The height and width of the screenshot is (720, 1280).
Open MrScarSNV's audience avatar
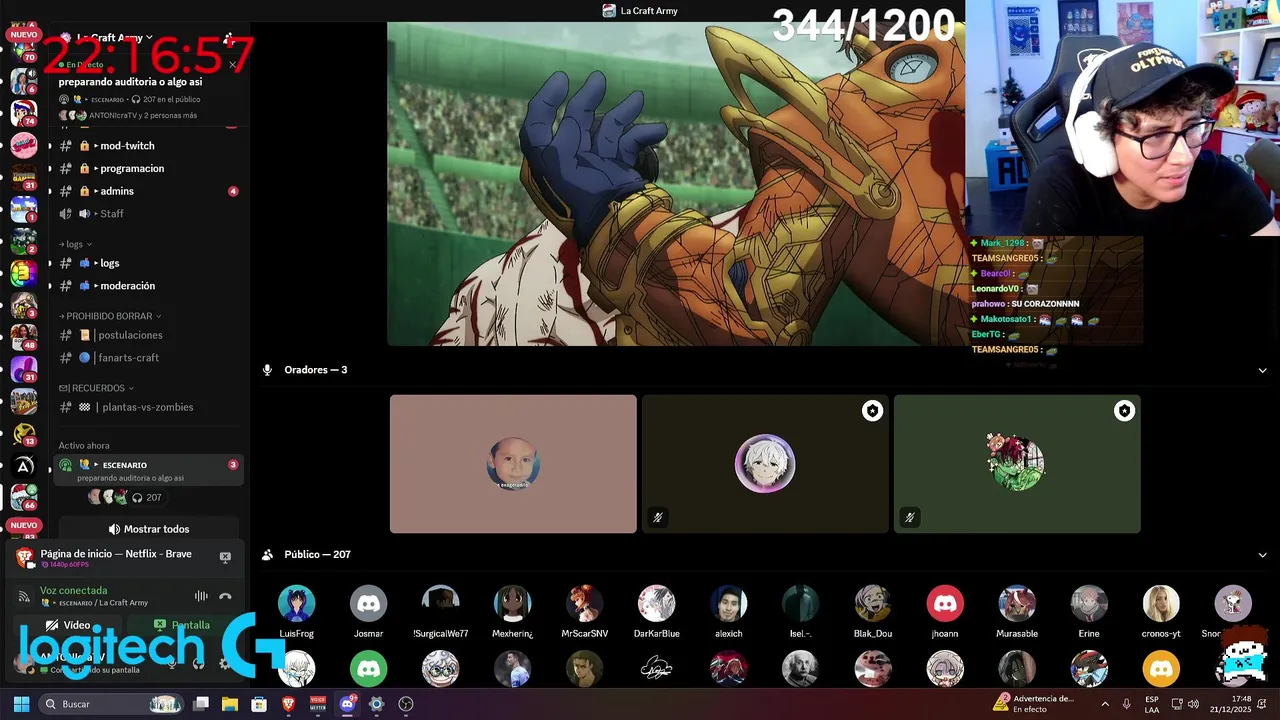[x=584, y=604]
